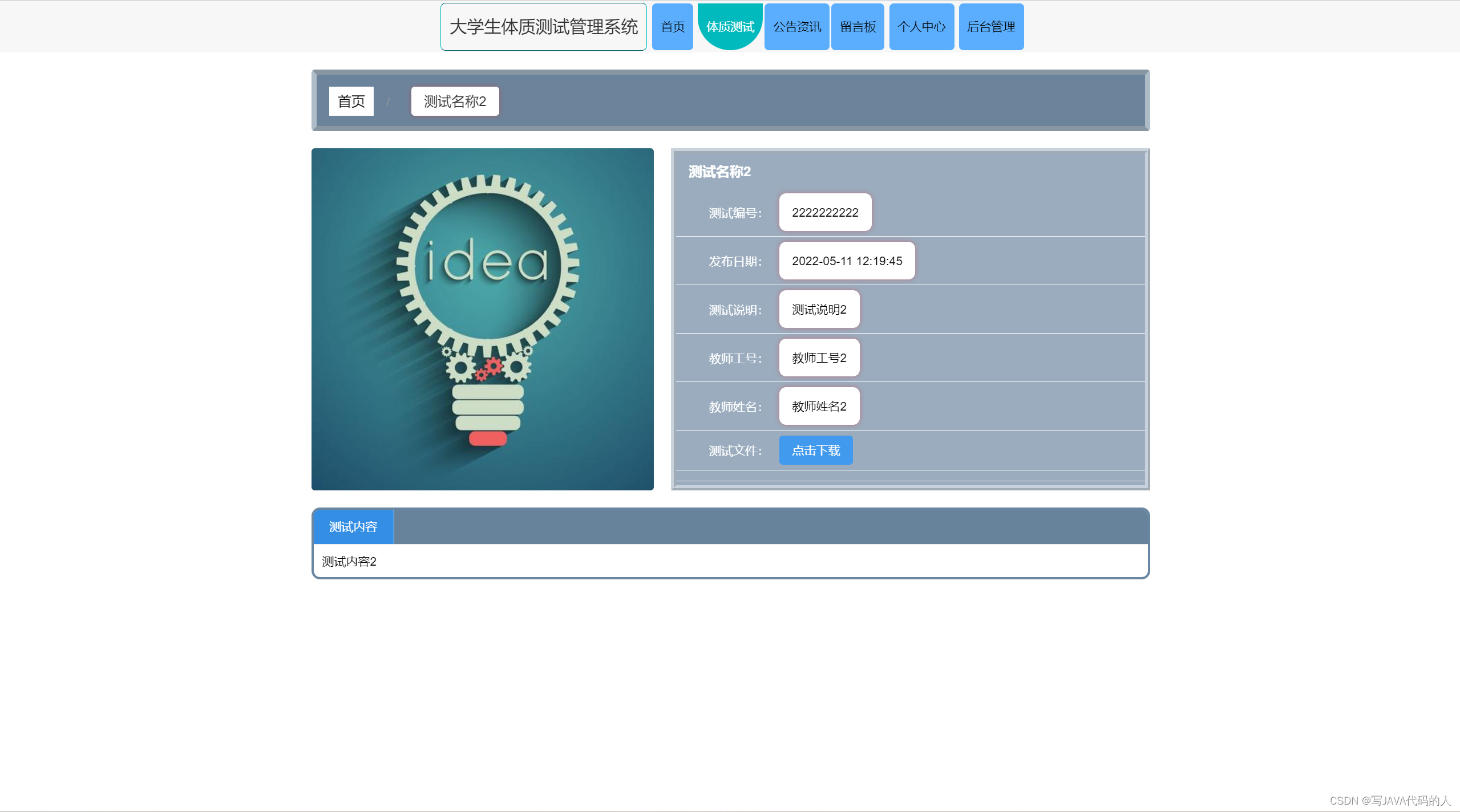Click the 首页 breadcrumb link

click(x=351, y=101)
